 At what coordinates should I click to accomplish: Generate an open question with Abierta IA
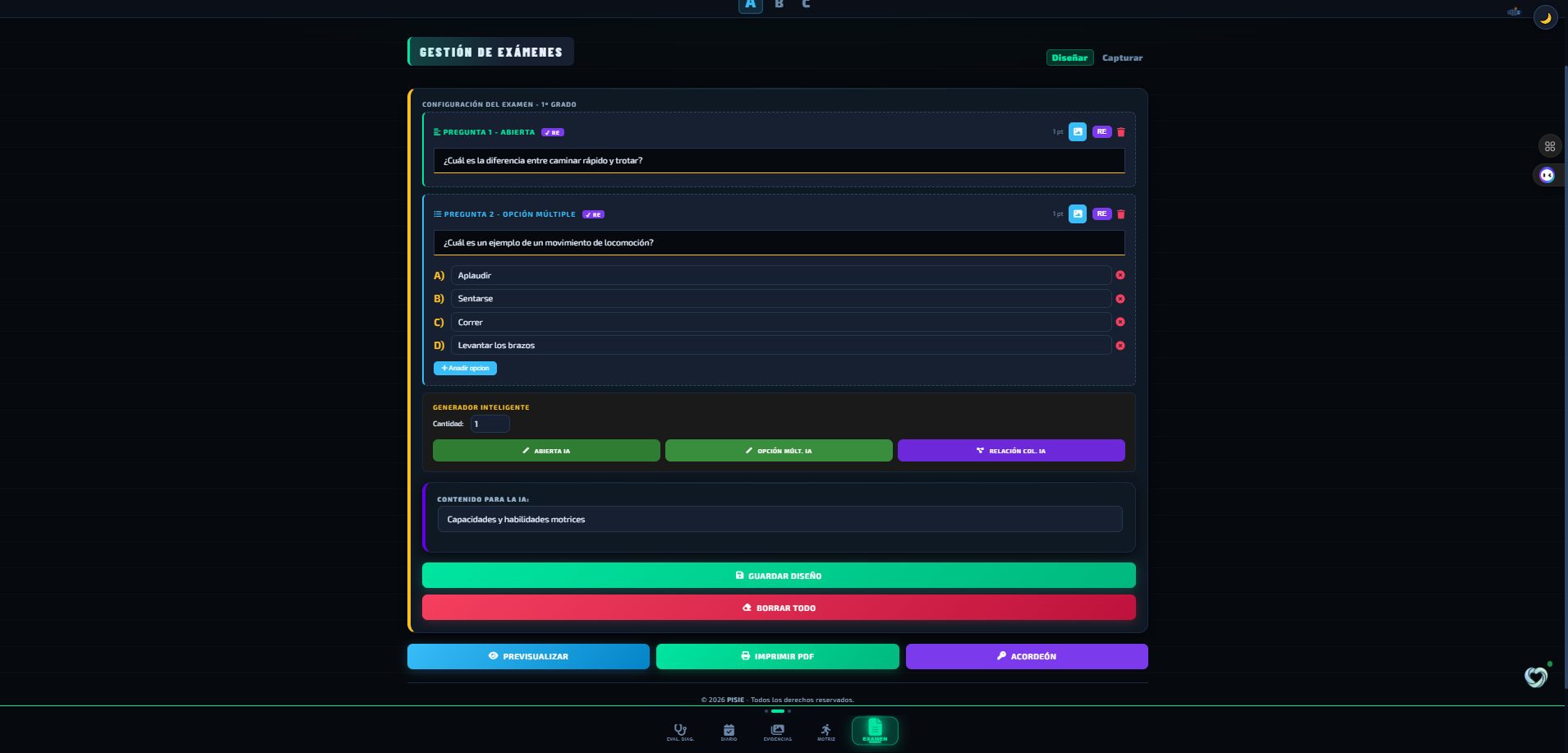click(546, 451)
